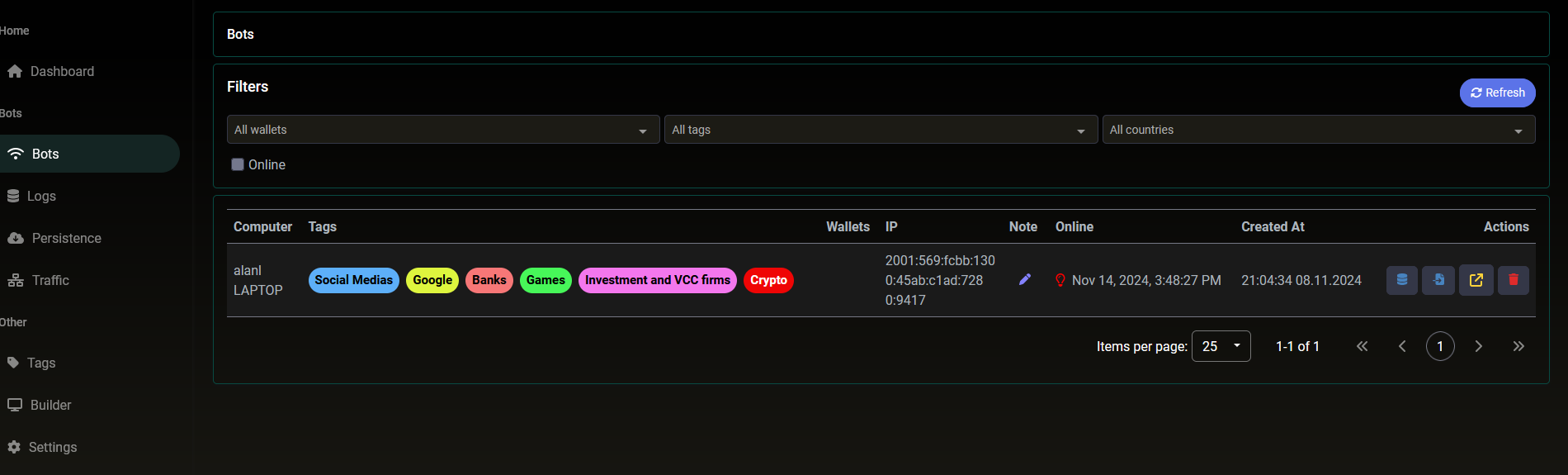Click the Note column header

click(x=1023, y=226)
